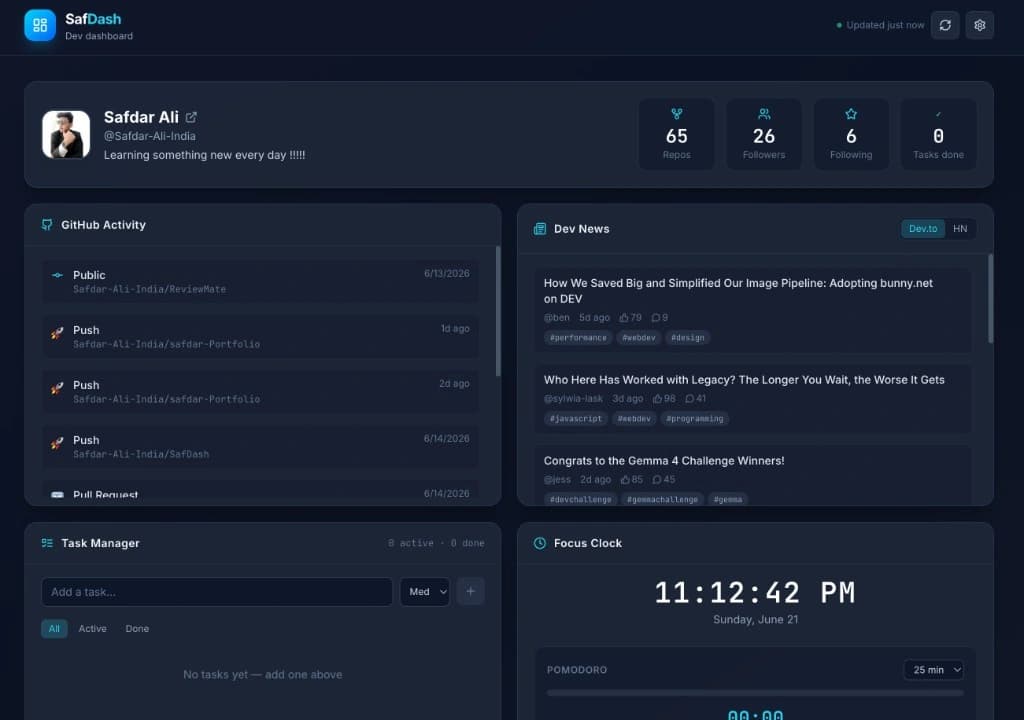Click likes icon on the Gemma 4 article
The height and width of the screenshot is (720, 1024).
pos(625,480)
